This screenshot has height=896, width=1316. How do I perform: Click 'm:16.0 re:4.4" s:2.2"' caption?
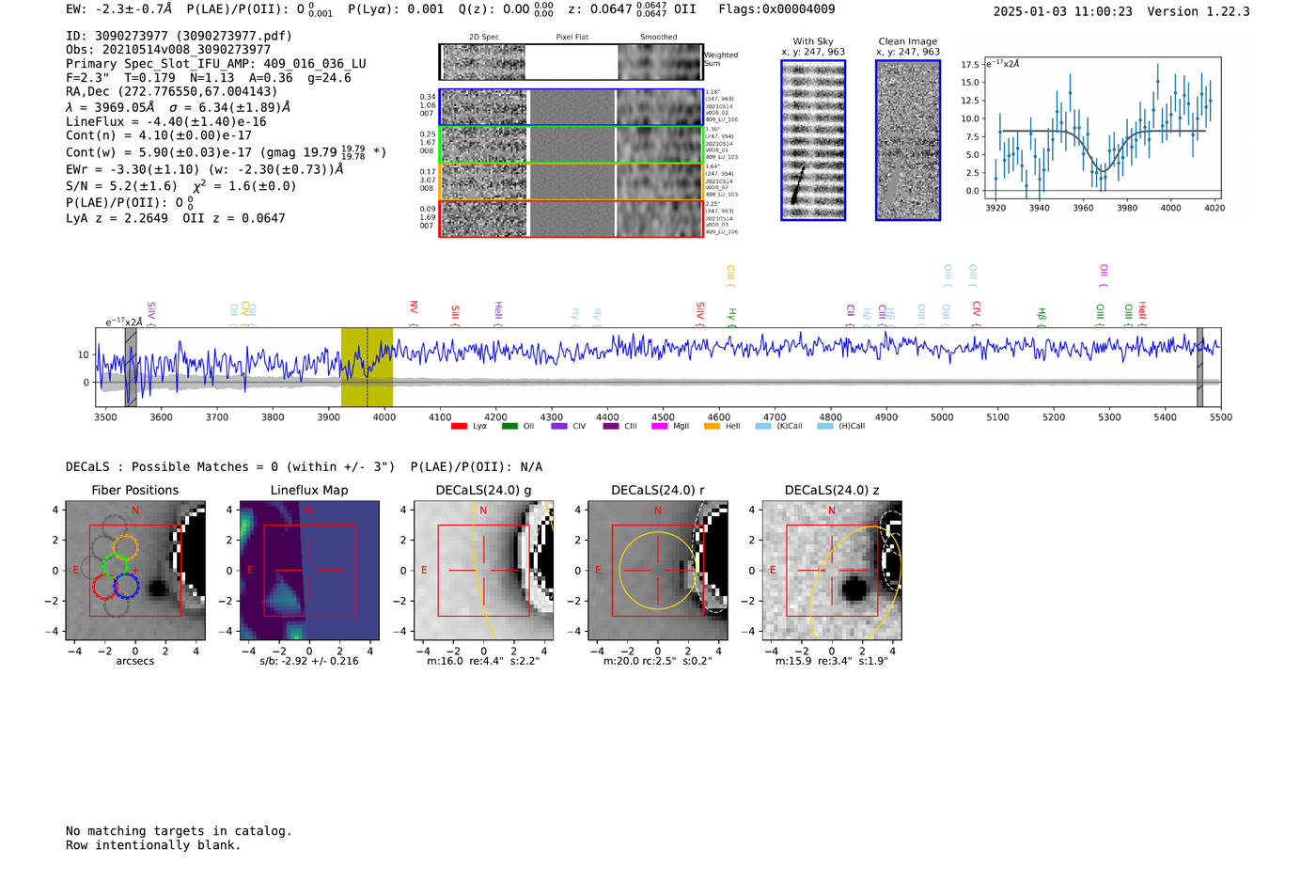click(x=483, y=661)
